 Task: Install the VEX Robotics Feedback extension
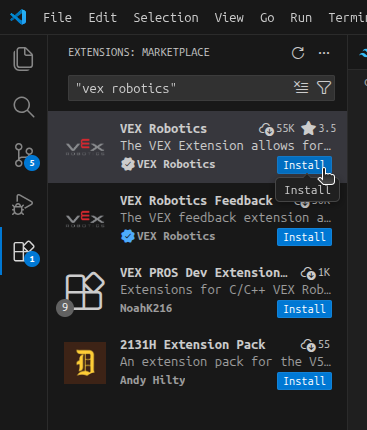tap(304, 237)
